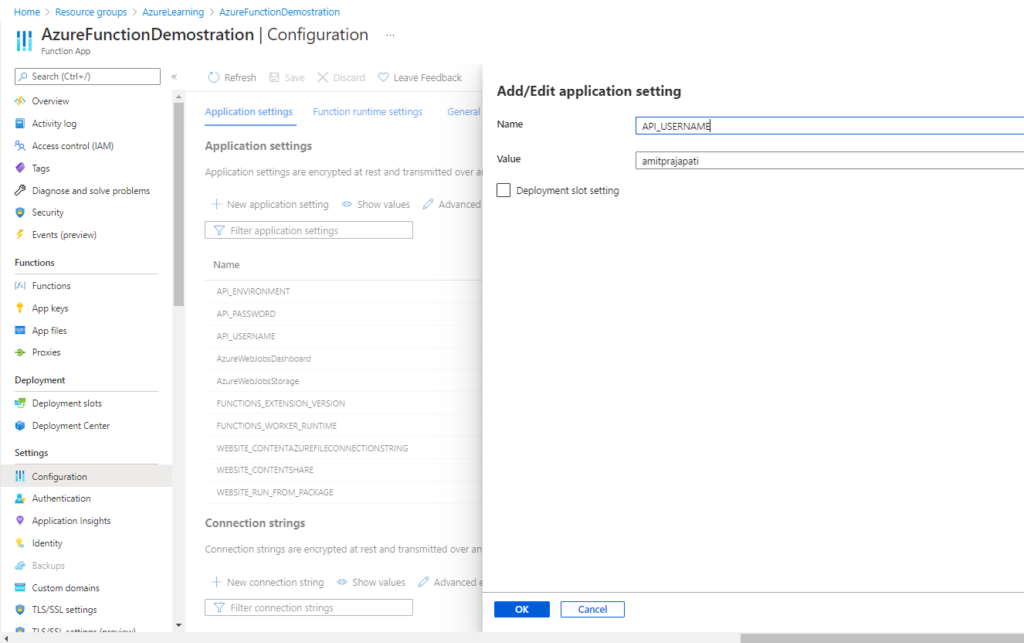Screen dimensions: 1024x643
Task: Open App keys via the key icon
Action: click(20, 308)
